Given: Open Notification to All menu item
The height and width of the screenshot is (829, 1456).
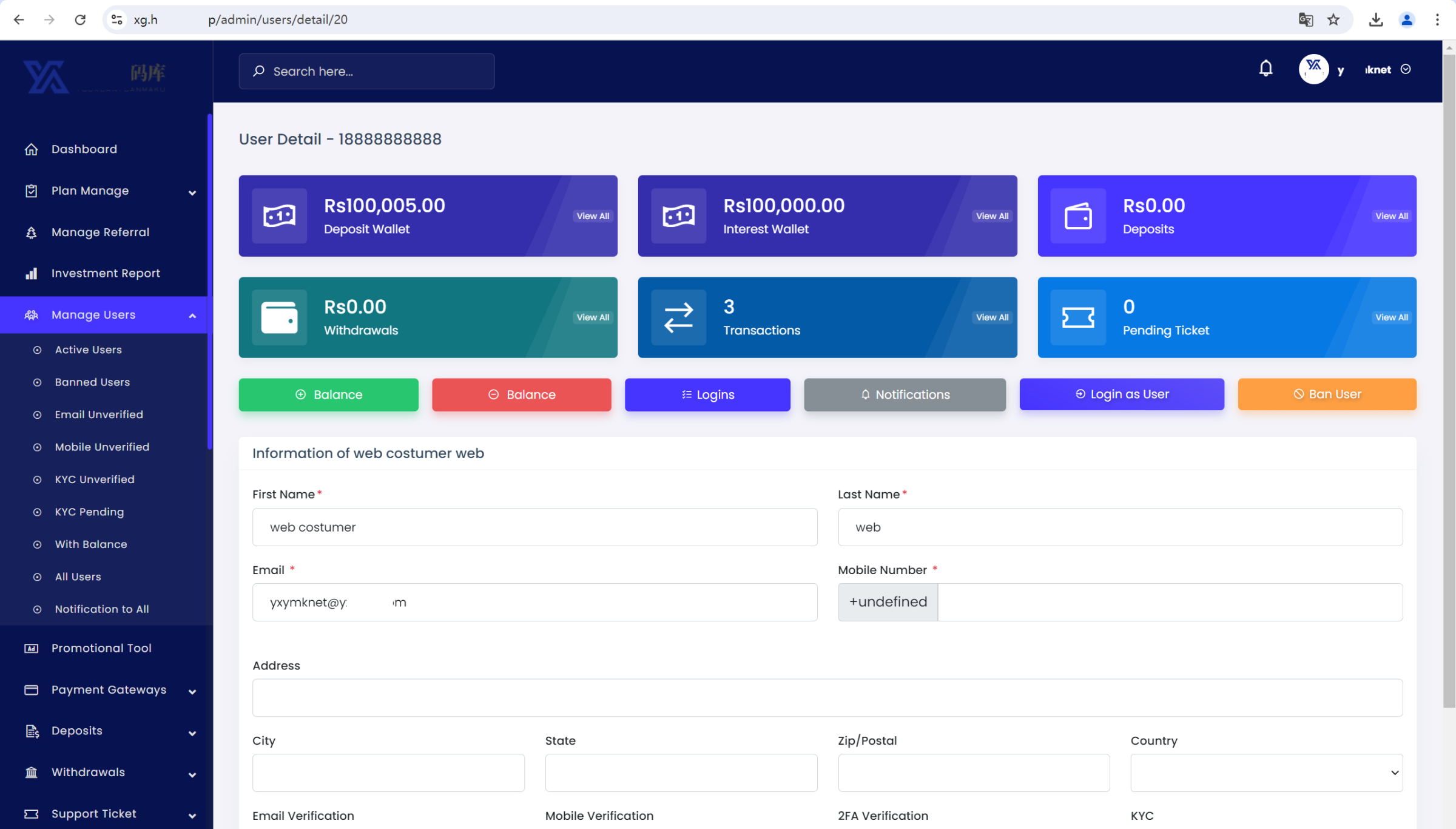Looking at the screenshot, I should [102, 609].
